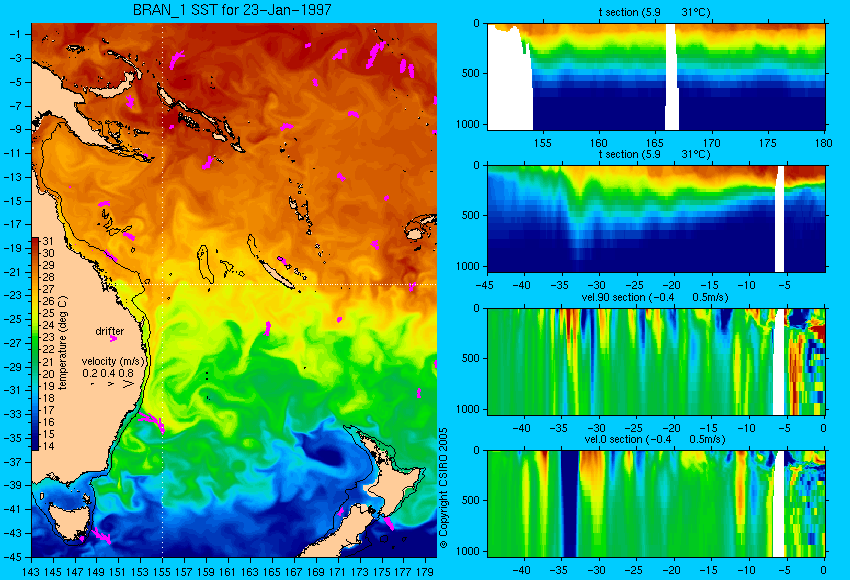
Task: Select the 'drifter' legend label on the map
Action: 110,331
